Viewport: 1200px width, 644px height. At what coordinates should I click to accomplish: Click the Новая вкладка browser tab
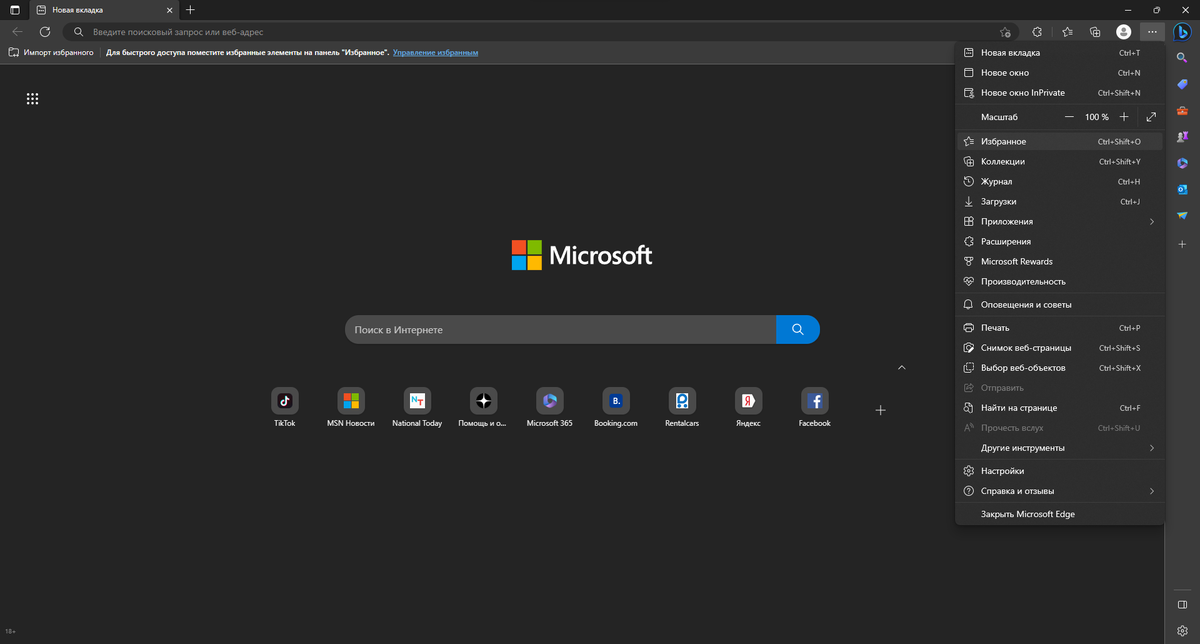(102, 9)
